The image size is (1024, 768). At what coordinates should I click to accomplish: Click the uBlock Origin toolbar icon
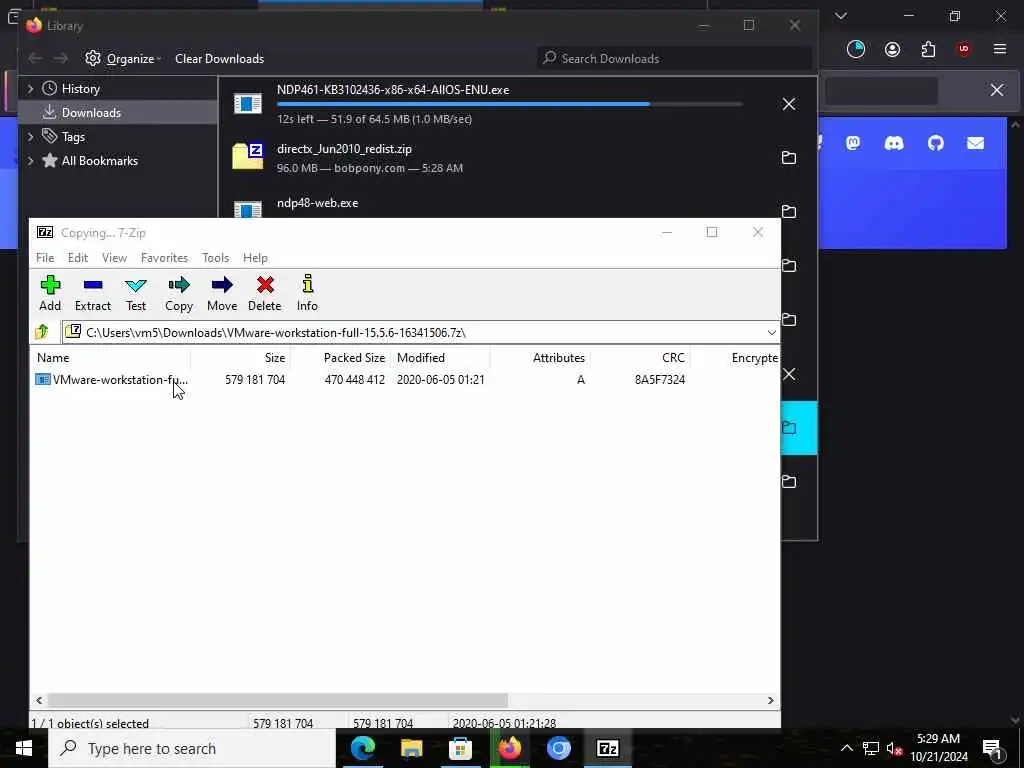click(964, 49)
